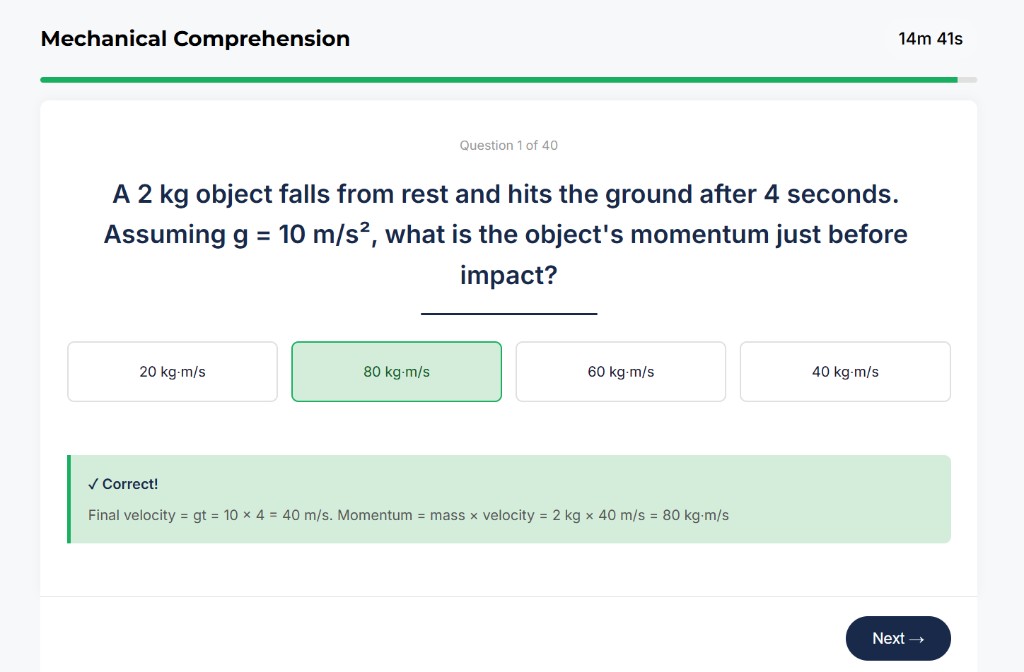The height and width of the screenshot is (672, 1024).
Task: Click the highlighted correct answer card
Action: pos(396,371)
